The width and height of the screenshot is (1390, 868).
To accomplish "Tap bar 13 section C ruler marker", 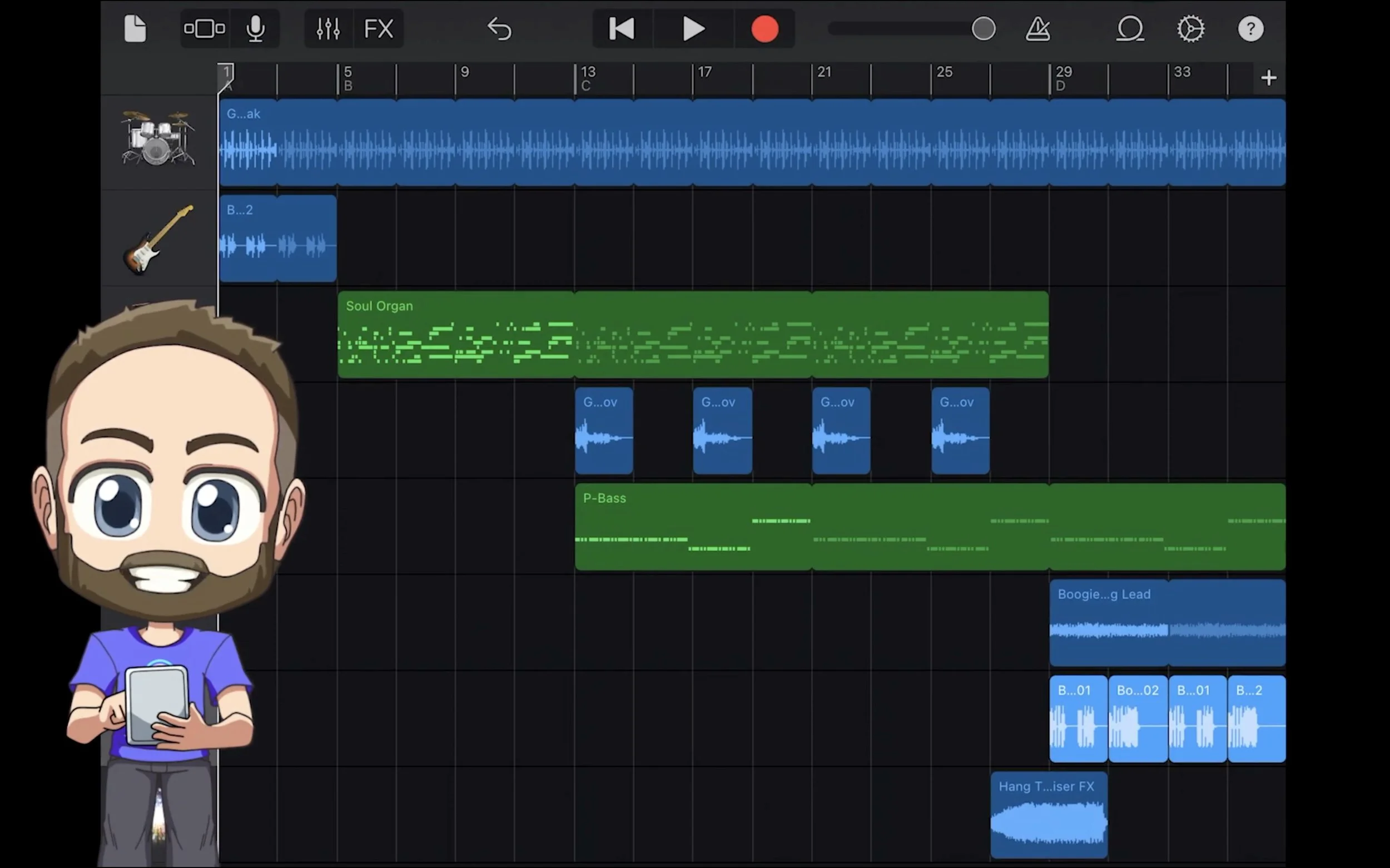I will [587, 78].
